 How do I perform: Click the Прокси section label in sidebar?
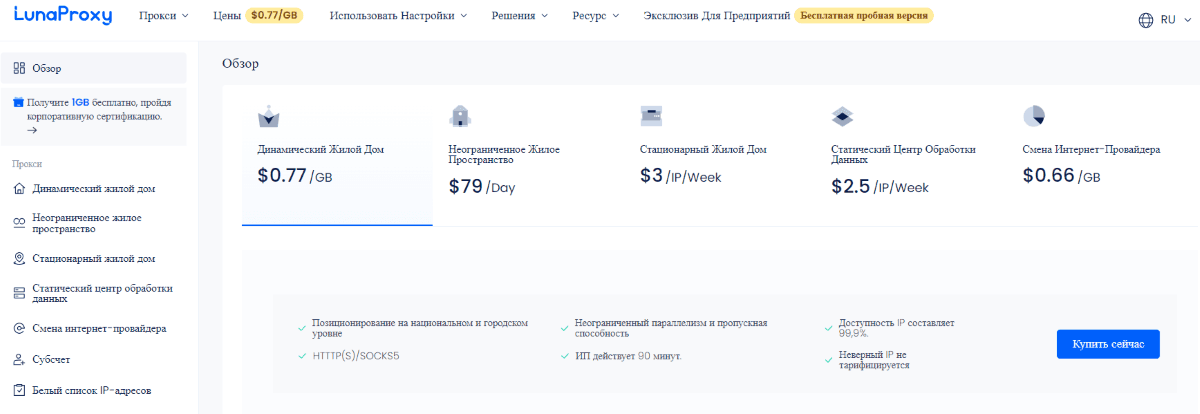[x=27, y=163]
